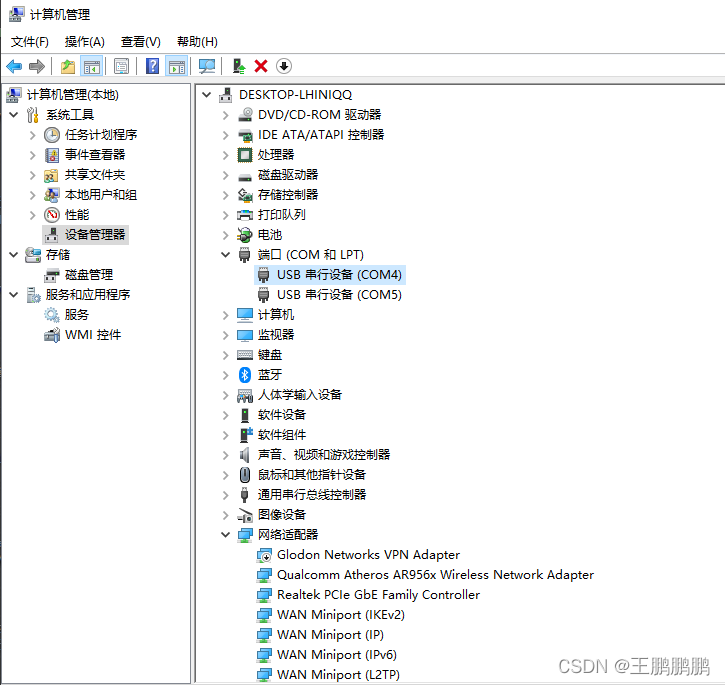Click the Back arrow toolbar icon

pyautogui.click(x=14, y=67)
